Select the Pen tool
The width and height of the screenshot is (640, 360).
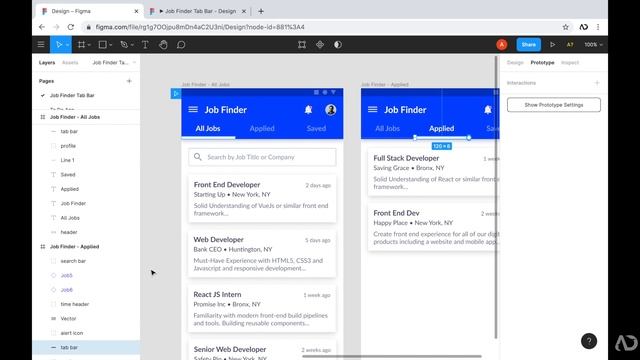coord(124,44)
